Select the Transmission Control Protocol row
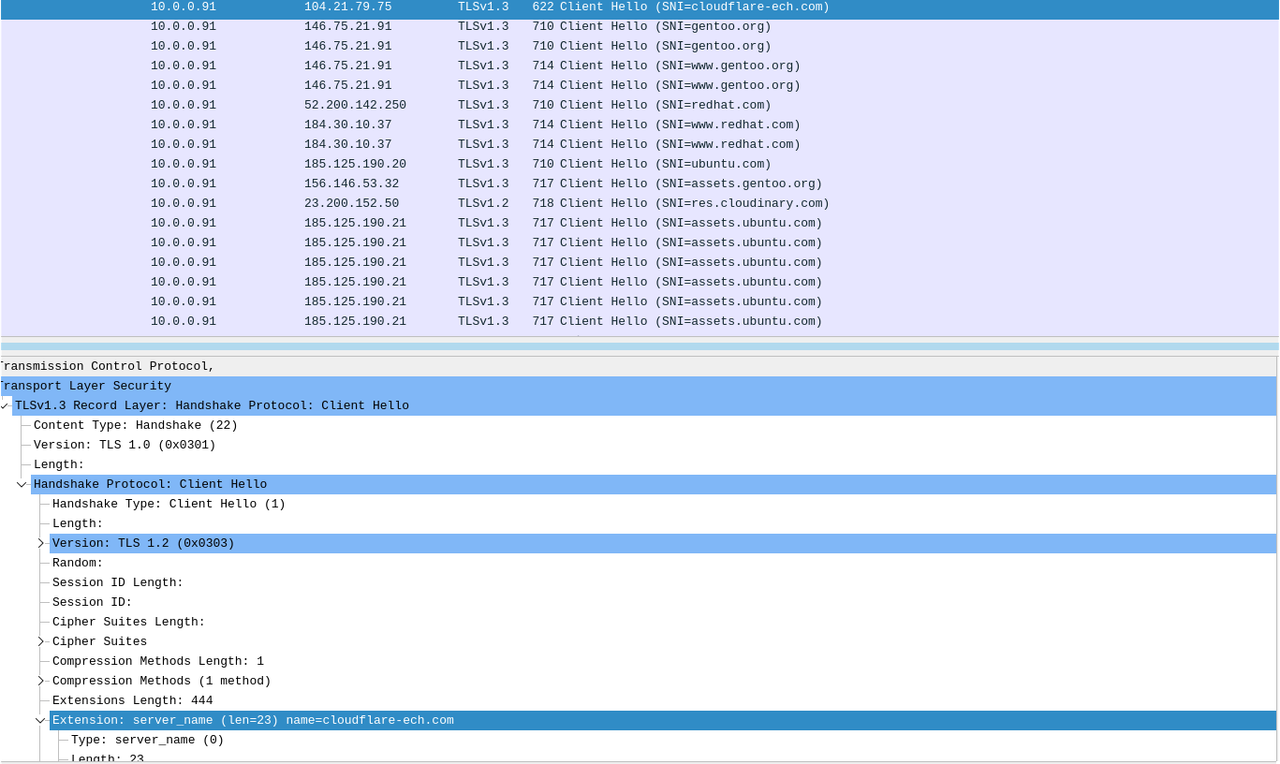The height and width of the screenshot is (764, 1280). (639, 367)
